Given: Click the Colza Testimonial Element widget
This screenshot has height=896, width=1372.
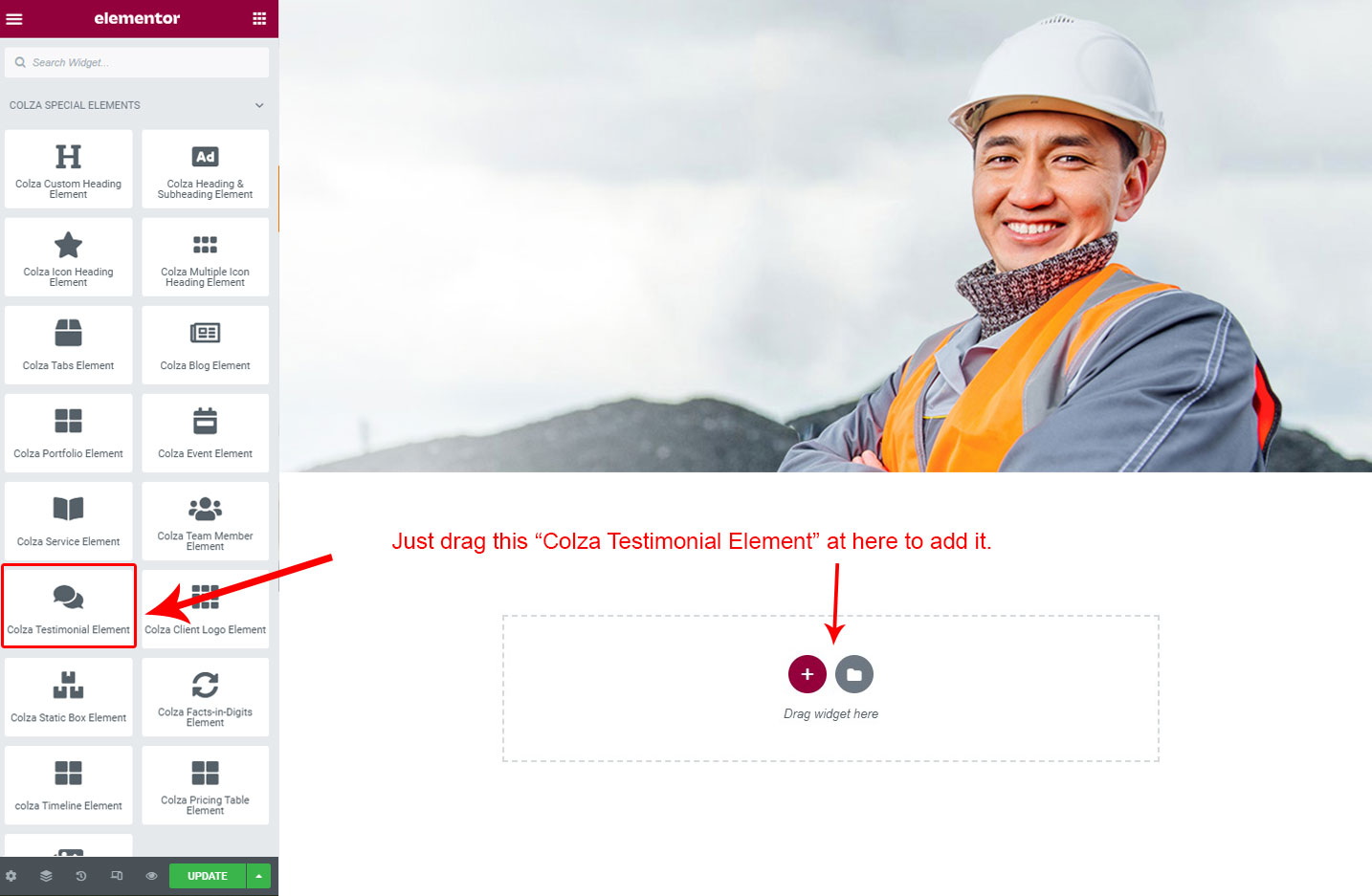Looking at the screenshot, I should pos(69,607).
